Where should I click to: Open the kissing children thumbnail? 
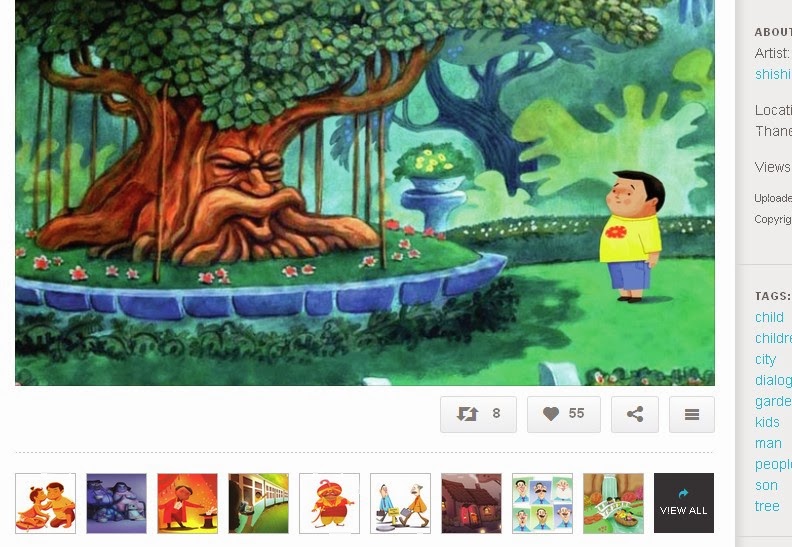pyautogui.click(x=45, y=503)
